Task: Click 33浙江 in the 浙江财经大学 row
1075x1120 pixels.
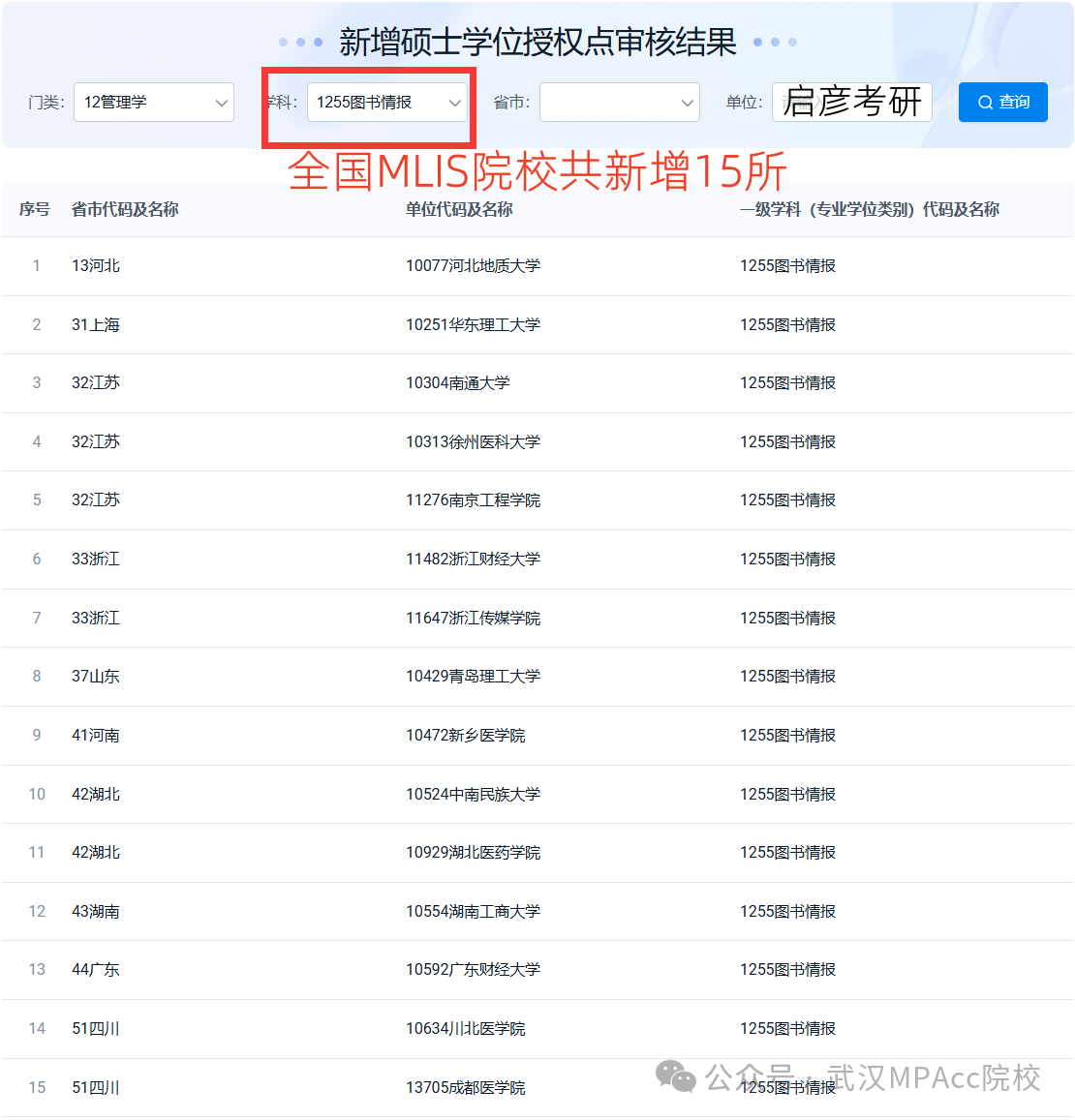Action: click(x=96, y=559)
